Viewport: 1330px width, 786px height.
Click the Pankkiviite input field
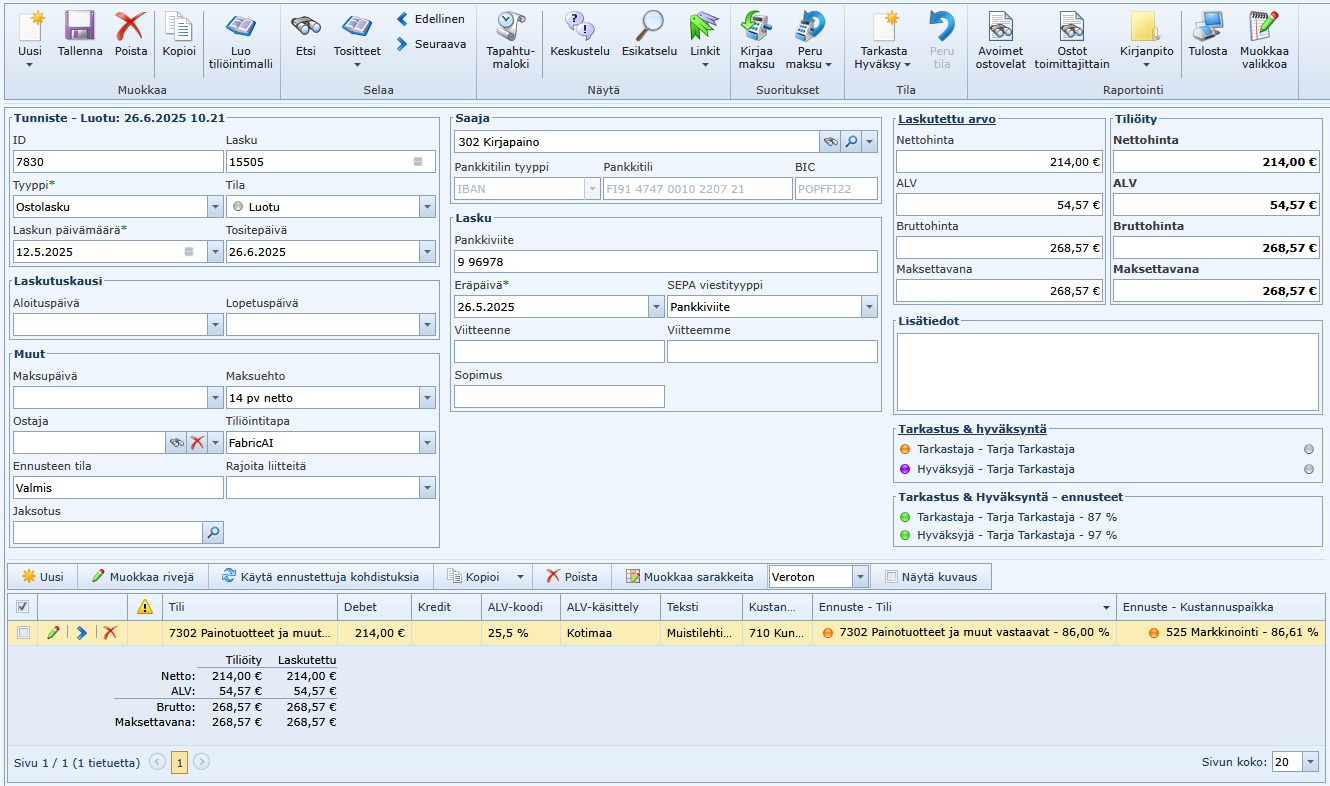(x=665, y=262)
